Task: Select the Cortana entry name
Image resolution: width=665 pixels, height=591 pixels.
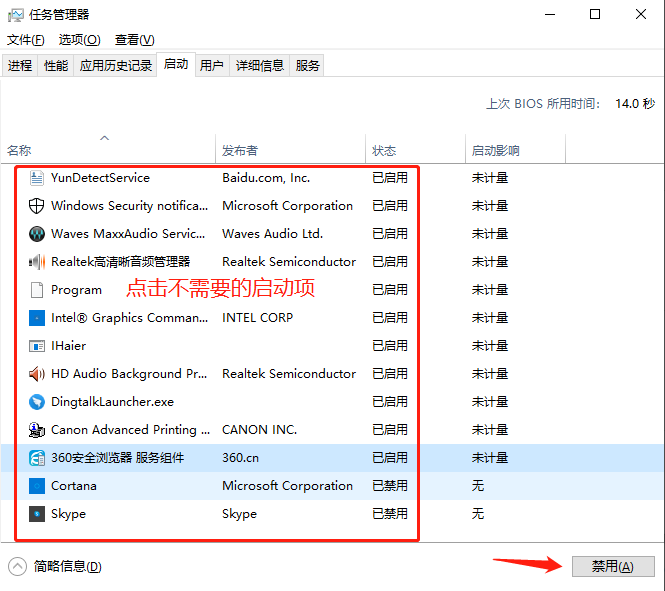Action: [x=74, y=485]
